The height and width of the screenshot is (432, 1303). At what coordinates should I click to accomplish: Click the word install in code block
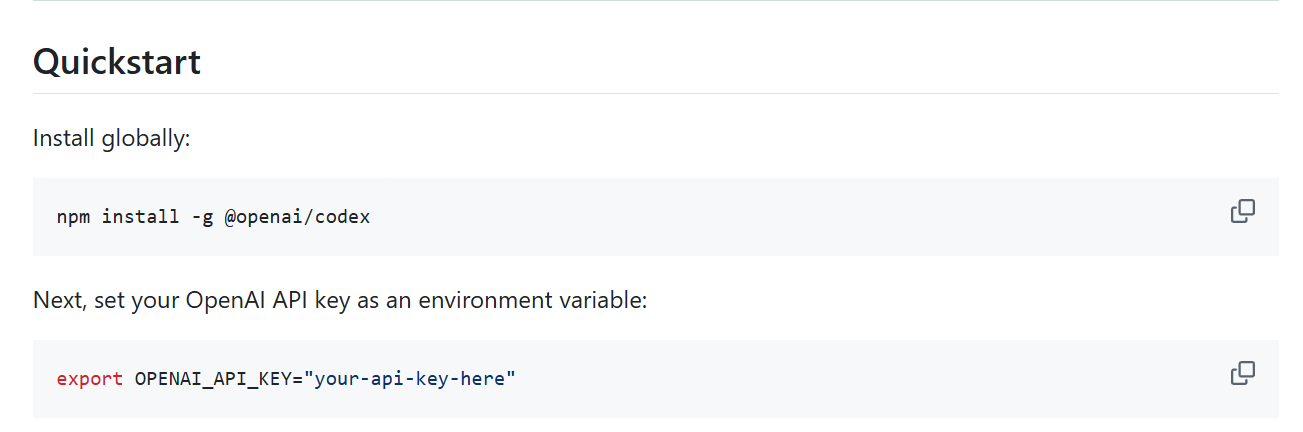tap(141, 217)
